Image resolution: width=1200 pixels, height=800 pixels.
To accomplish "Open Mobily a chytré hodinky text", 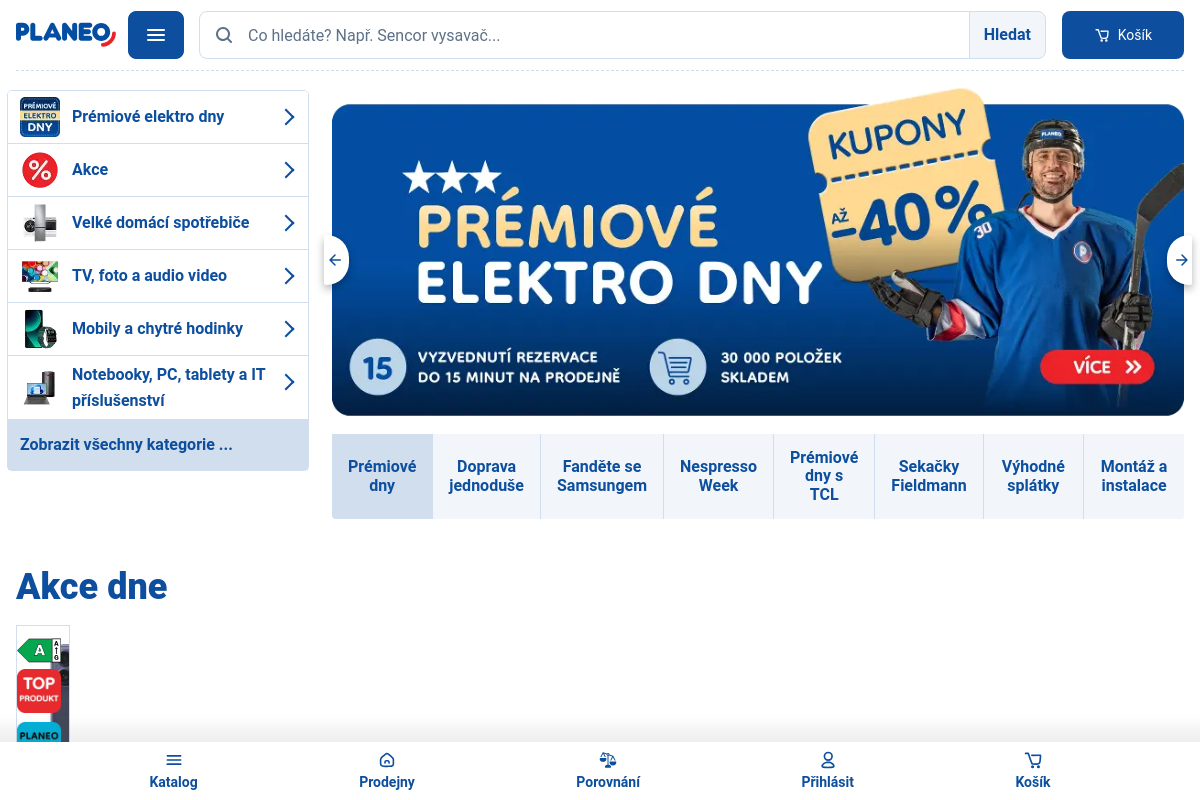I will click(x=158, y=329).
